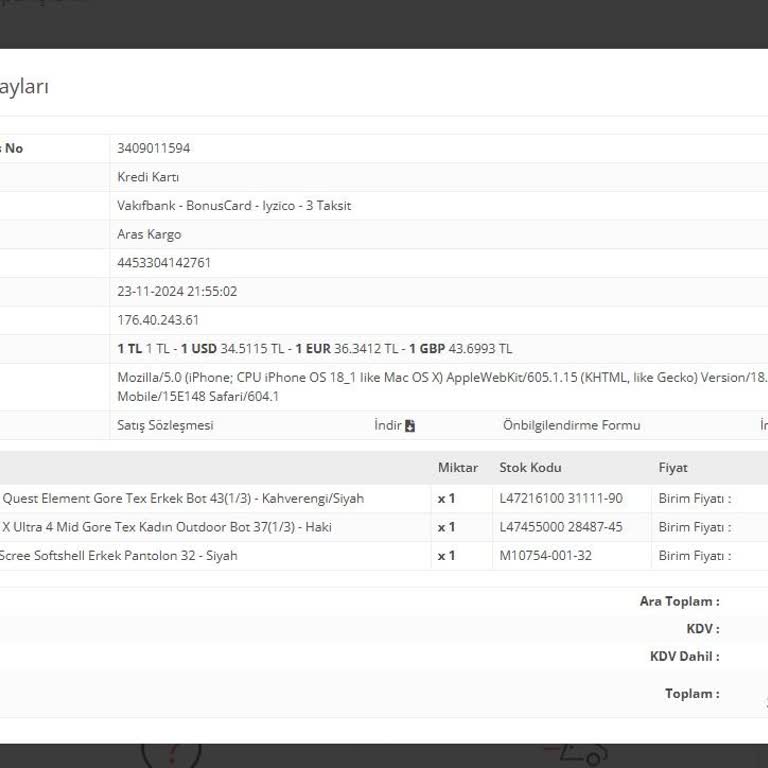Select the Satış Sözleşmesi label
The height and width of the screenshot is (768, 768).
click(x=165, y=425)
